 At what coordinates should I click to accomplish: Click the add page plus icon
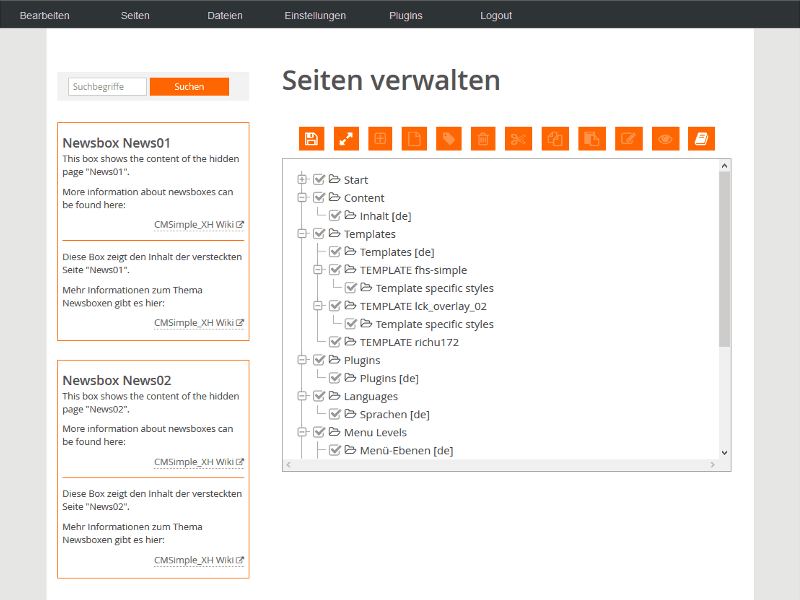coord(380,139)
